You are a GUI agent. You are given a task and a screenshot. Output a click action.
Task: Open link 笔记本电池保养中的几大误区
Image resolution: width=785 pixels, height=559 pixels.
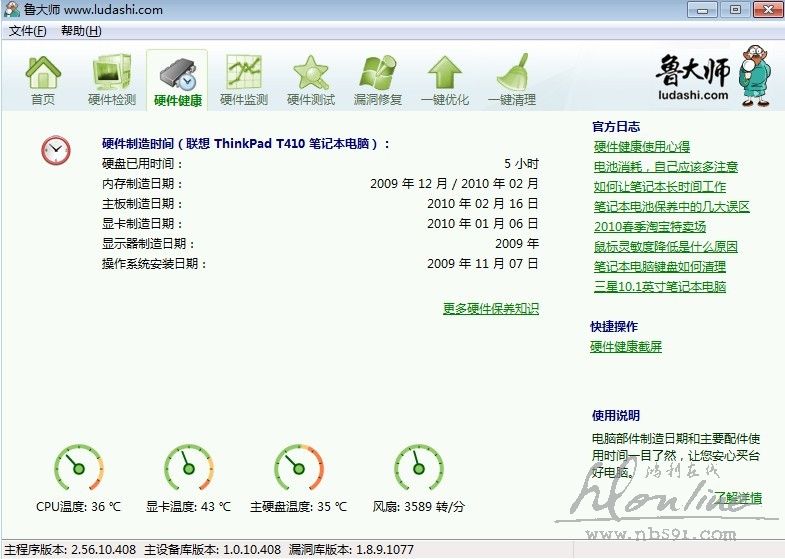coord(672,207)
